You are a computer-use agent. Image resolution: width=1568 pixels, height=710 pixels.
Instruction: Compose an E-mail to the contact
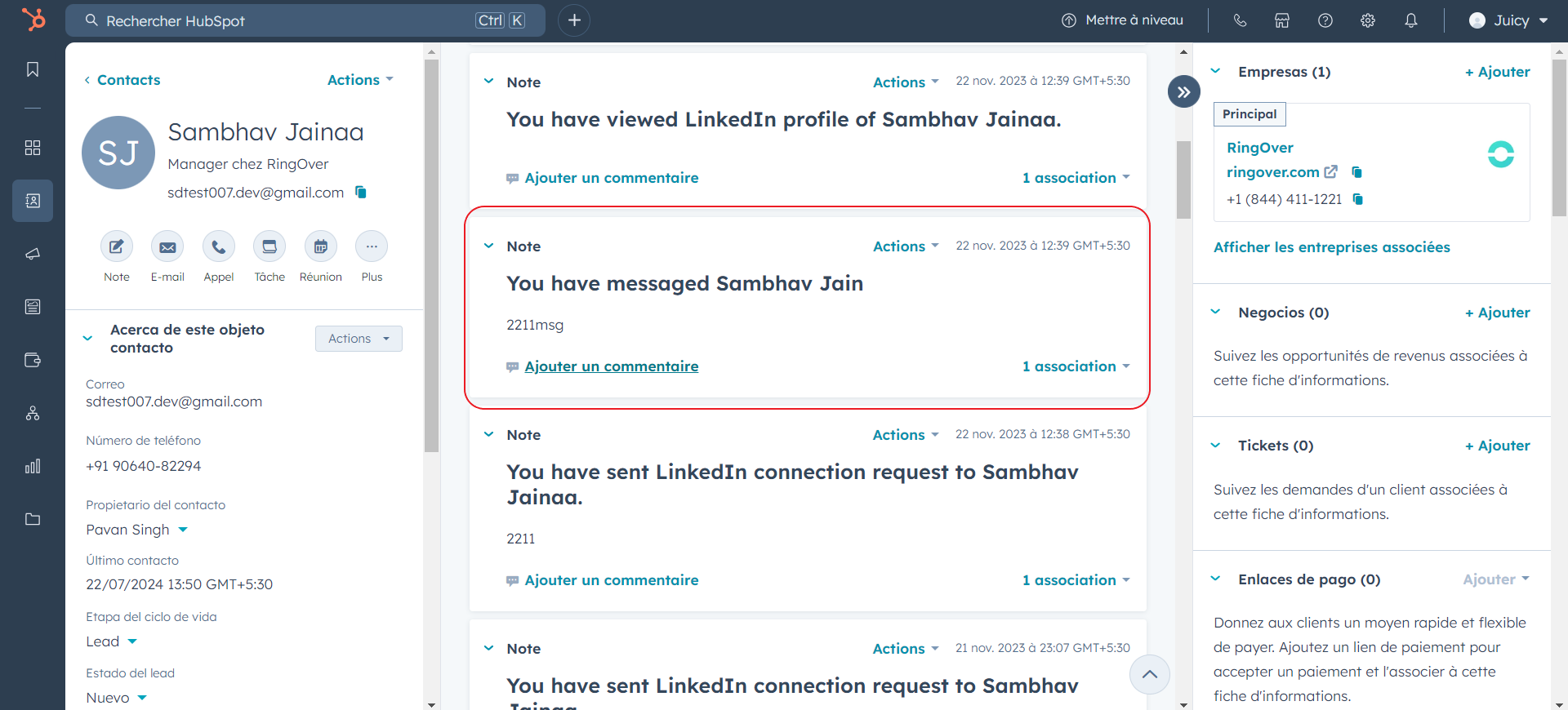tap(167, 246)
